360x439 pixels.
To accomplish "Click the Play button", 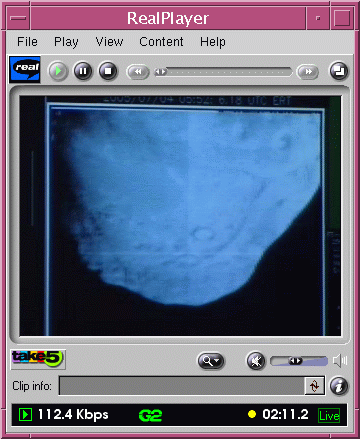I will coord(58,71).
